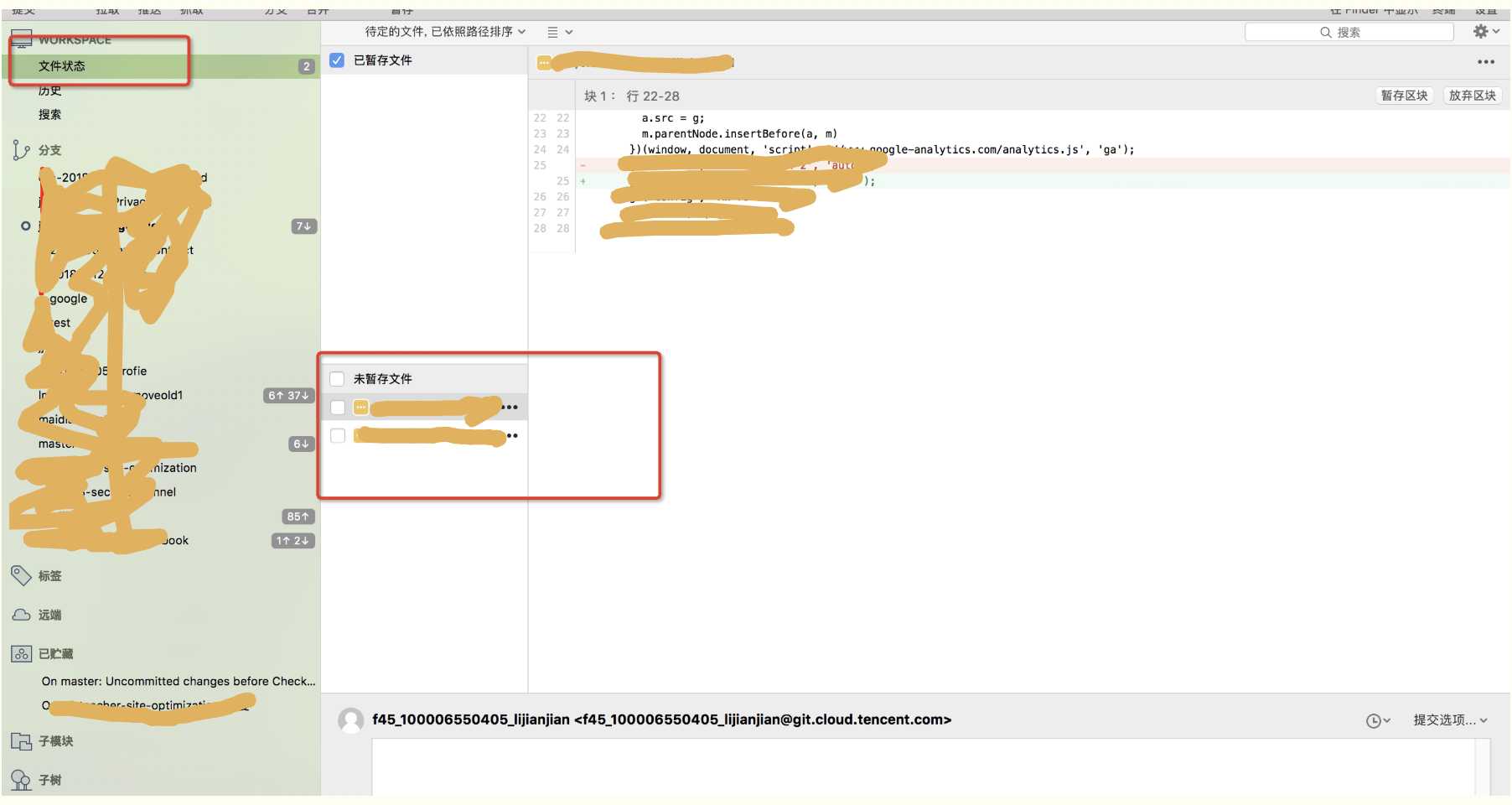Click the 搜索 search field
The height and width of the screenshot is (805, 1512).
[x=1349, y=32]
